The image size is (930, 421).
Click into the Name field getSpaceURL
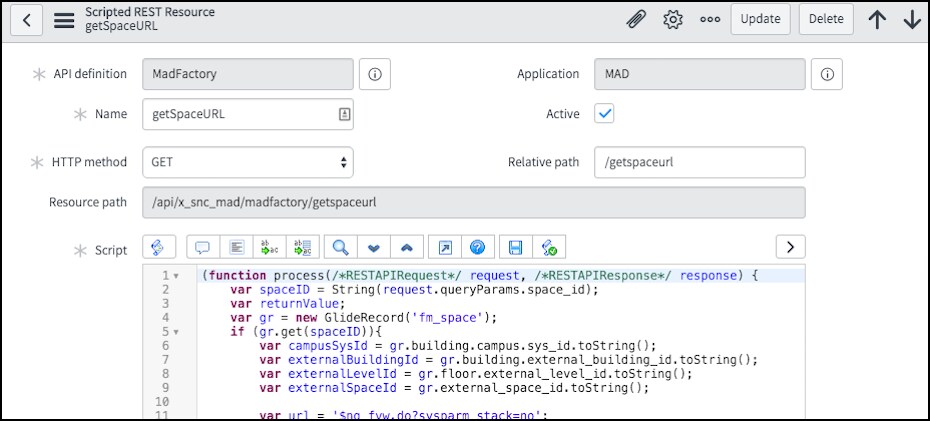click(x=248, y=114)
